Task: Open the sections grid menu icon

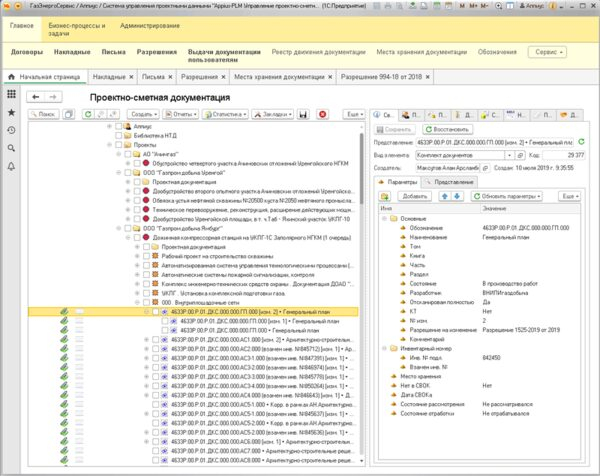Action: coord(11,94)
